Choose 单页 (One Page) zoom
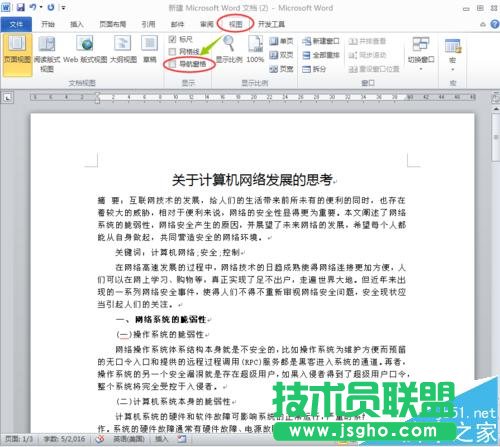The height and width of the screenshot is (447, 500). 281,41
